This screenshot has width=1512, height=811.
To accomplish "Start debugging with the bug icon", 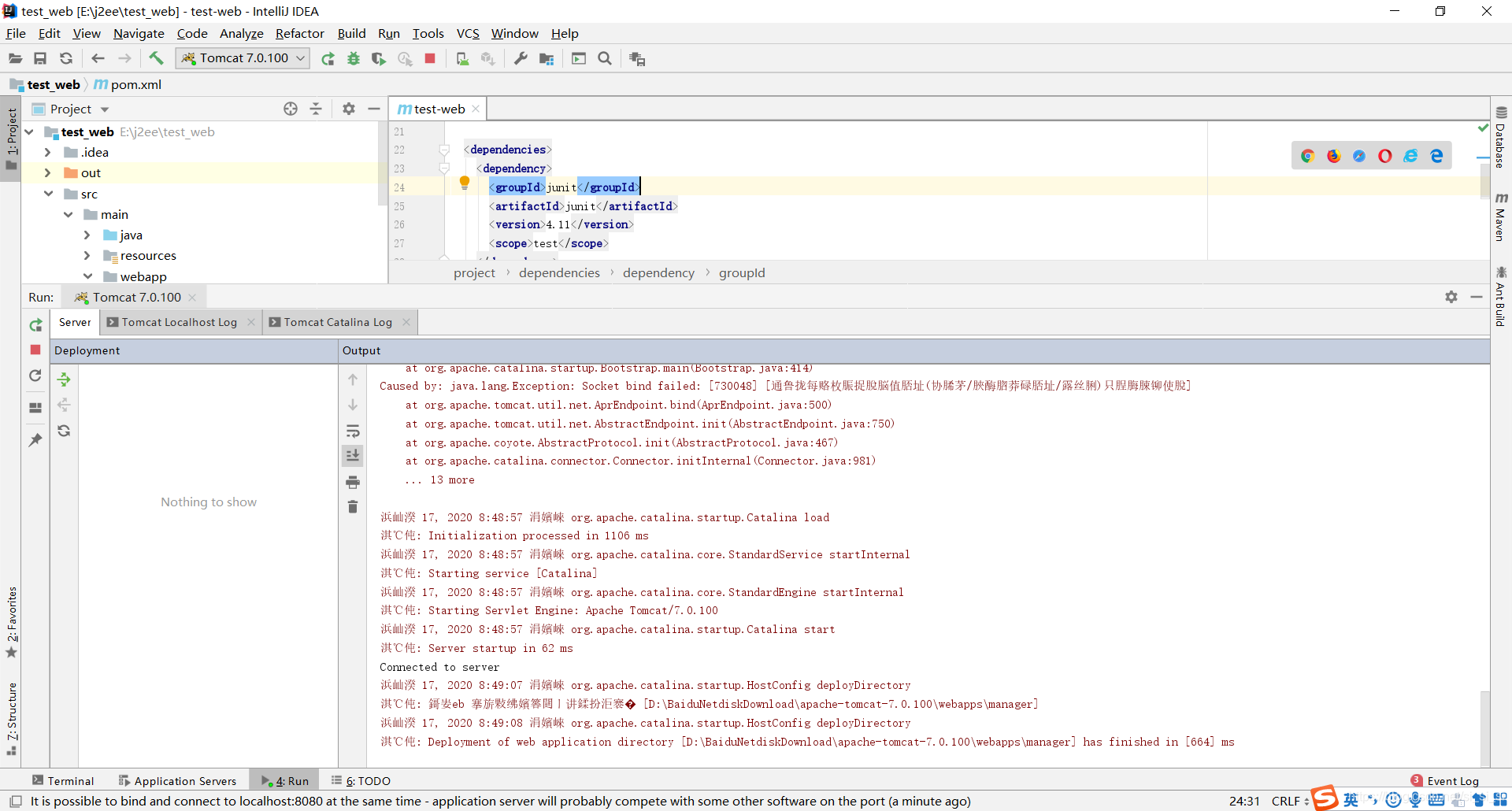I will [353, 57].
